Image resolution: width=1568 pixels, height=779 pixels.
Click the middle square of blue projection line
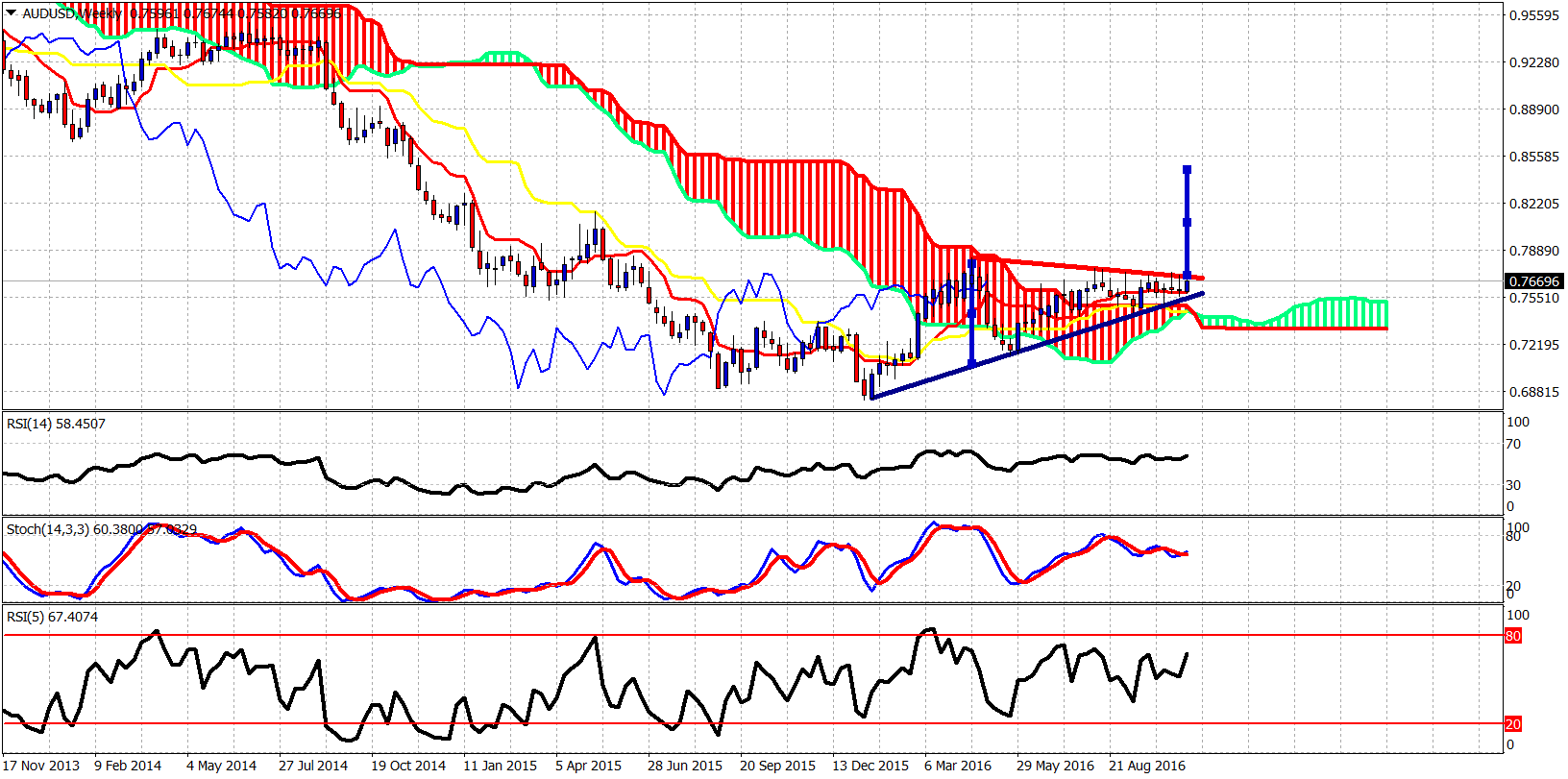1188,223
